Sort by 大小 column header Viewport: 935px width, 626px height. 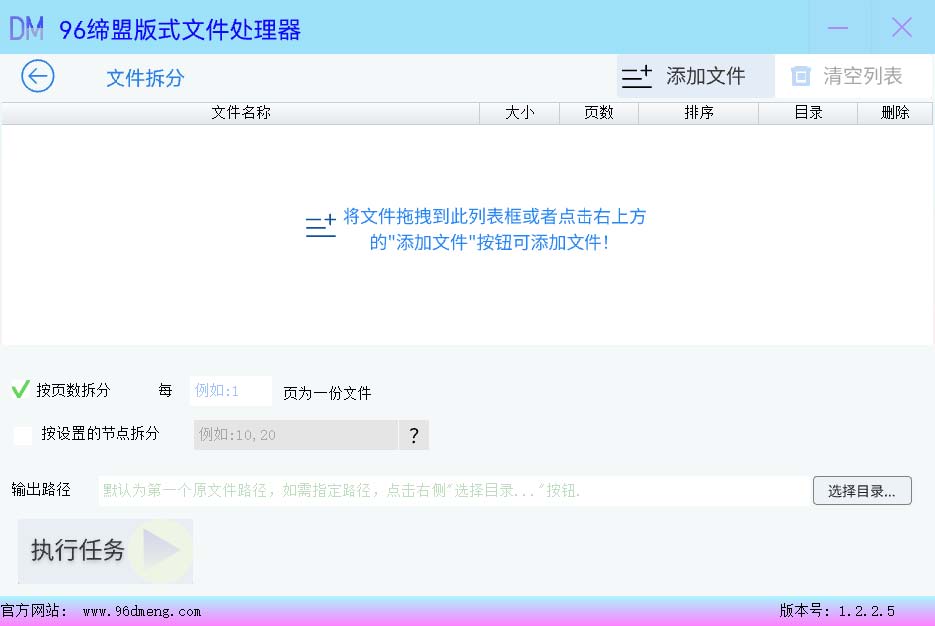[519, 113]
